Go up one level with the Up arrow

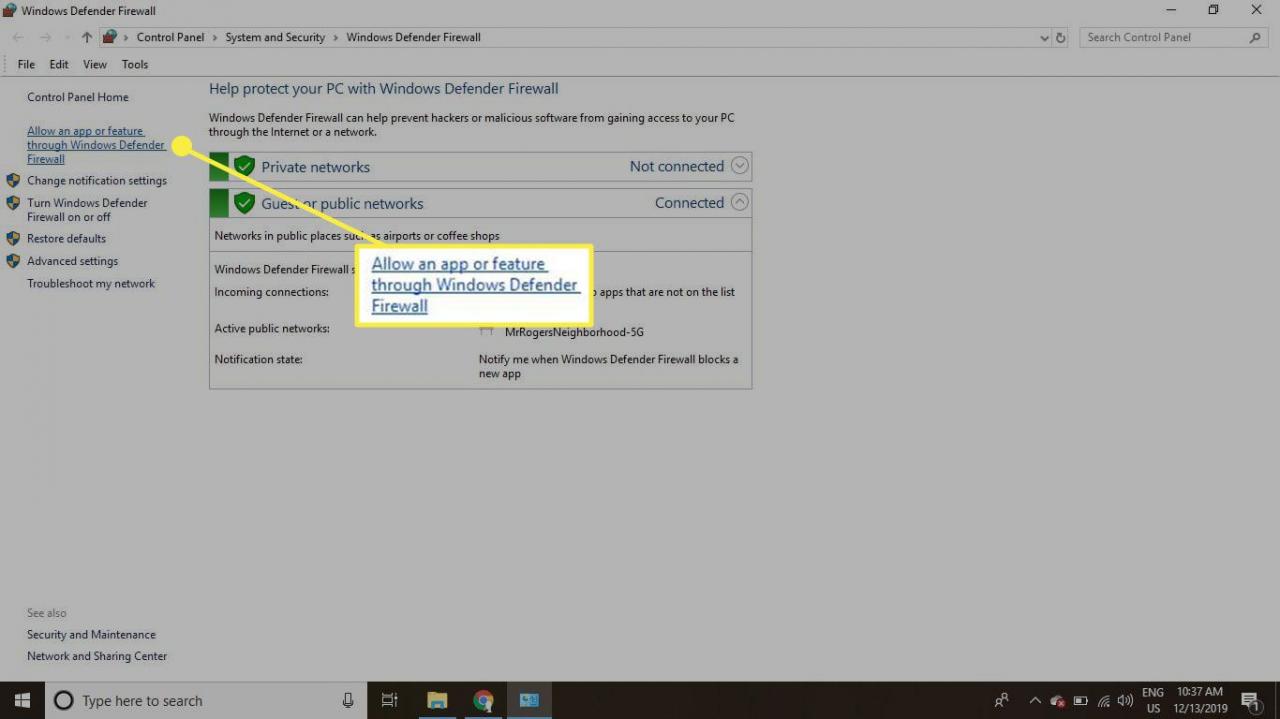coord(87,37)
